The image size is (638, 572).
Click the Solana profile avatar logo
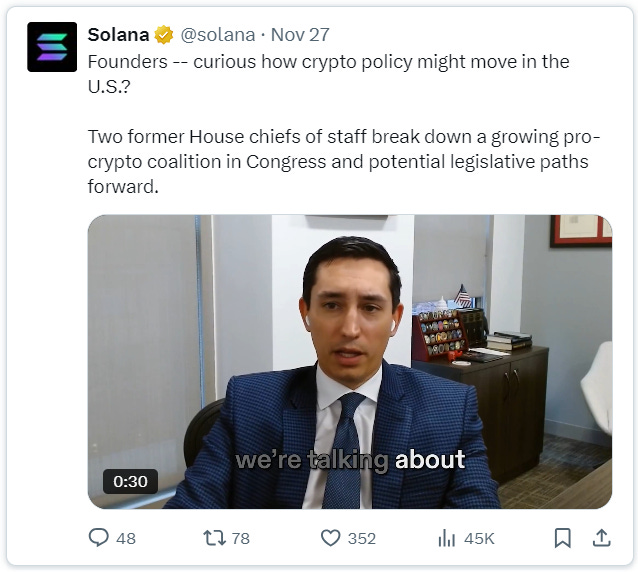click(x=52, y=47)
